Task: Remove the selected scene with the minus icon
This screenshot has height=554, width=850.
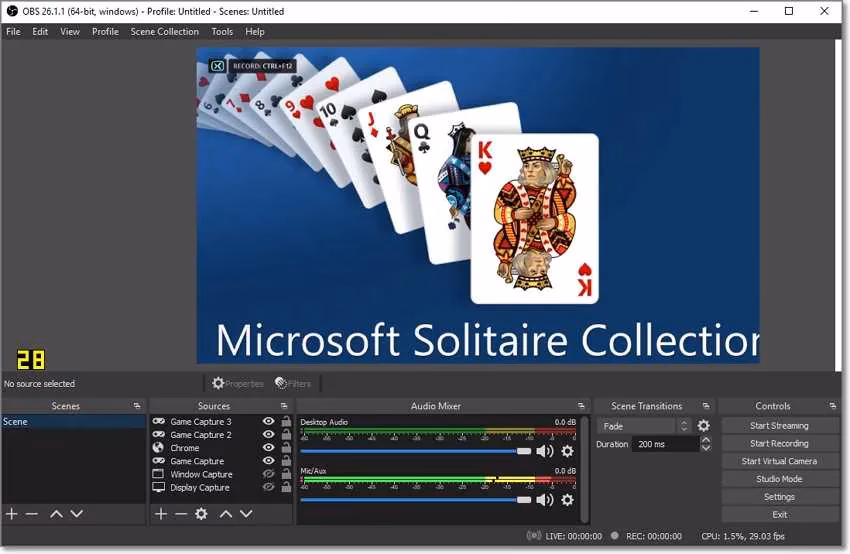Action: (x=32, y=513)
